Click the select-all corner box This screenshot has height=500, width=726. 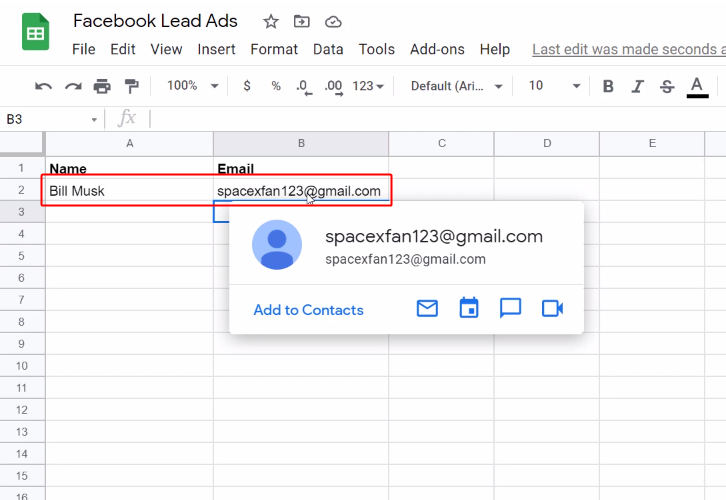[x=22, y=144]
